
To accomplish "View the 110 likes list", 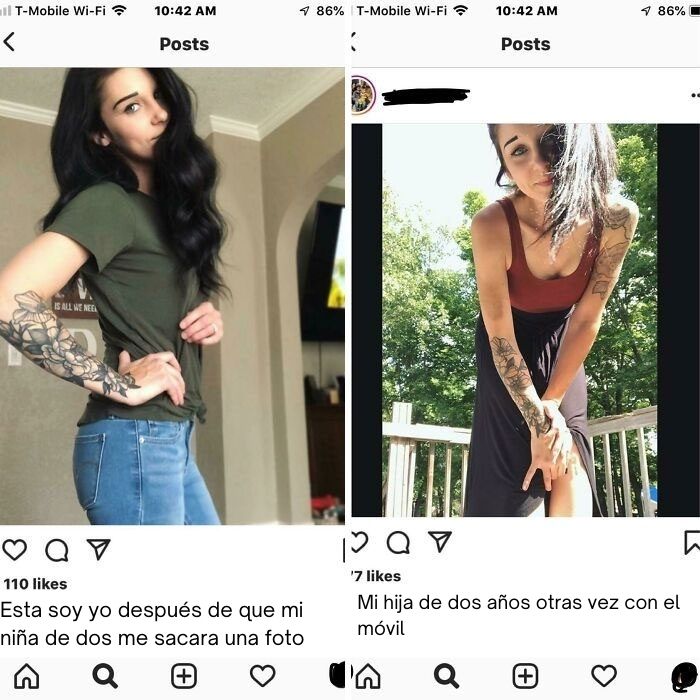I will [x=35, y=584].
